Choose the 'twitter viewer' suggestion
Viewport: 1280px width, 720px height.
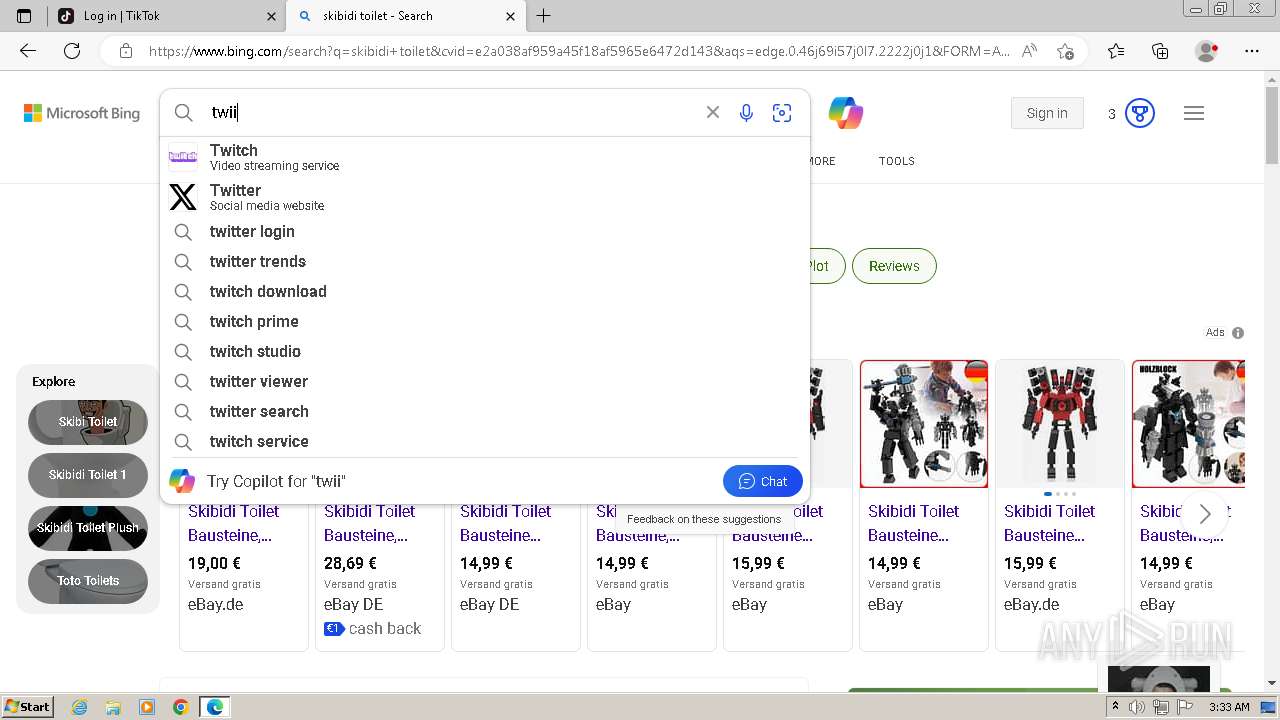coord(484,381)
